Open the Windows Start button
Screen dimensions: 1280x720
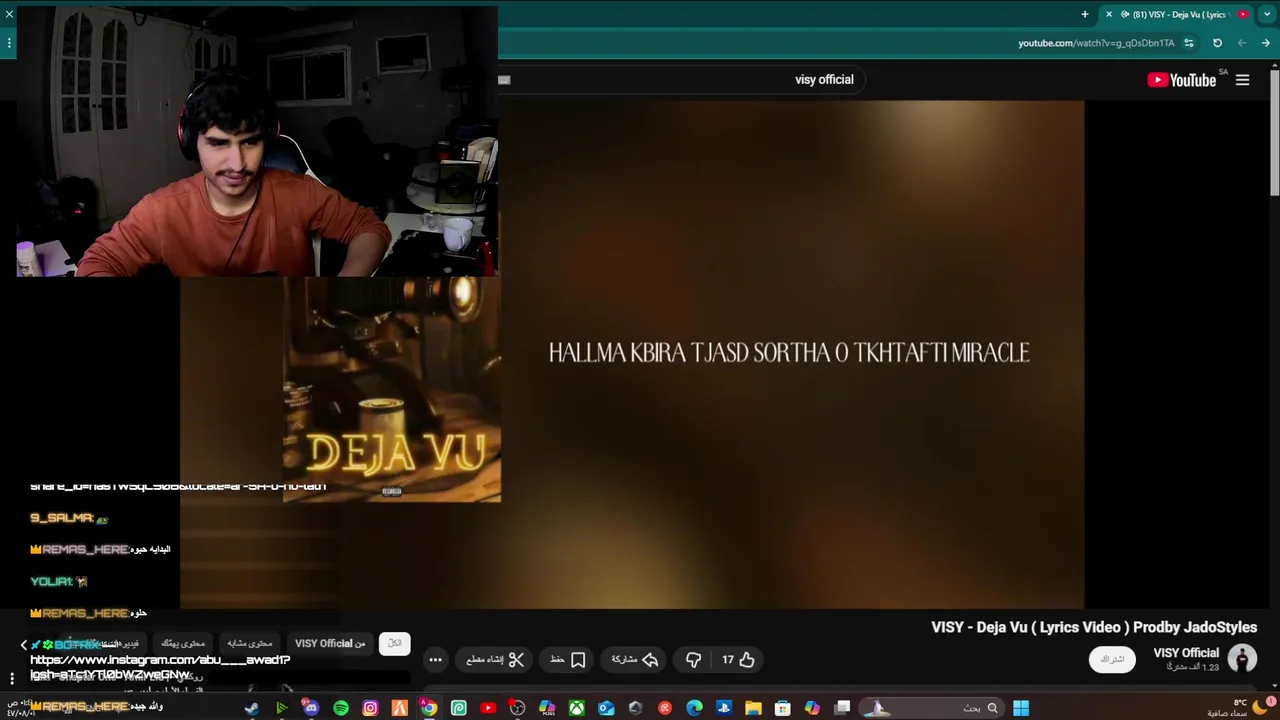coord(1021,708)
